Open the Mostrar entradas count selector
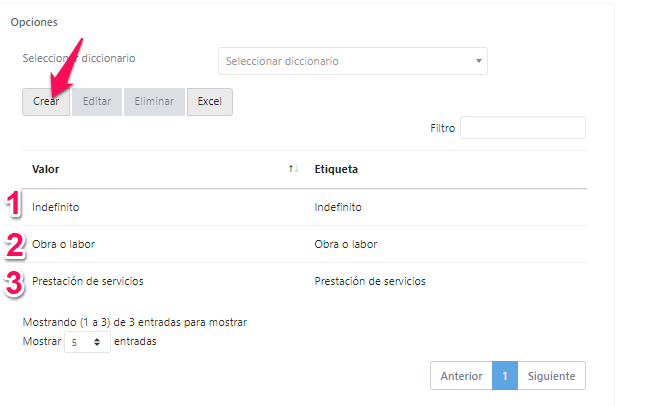This screenshot has height=406, width=655. (x=87, y=342)
